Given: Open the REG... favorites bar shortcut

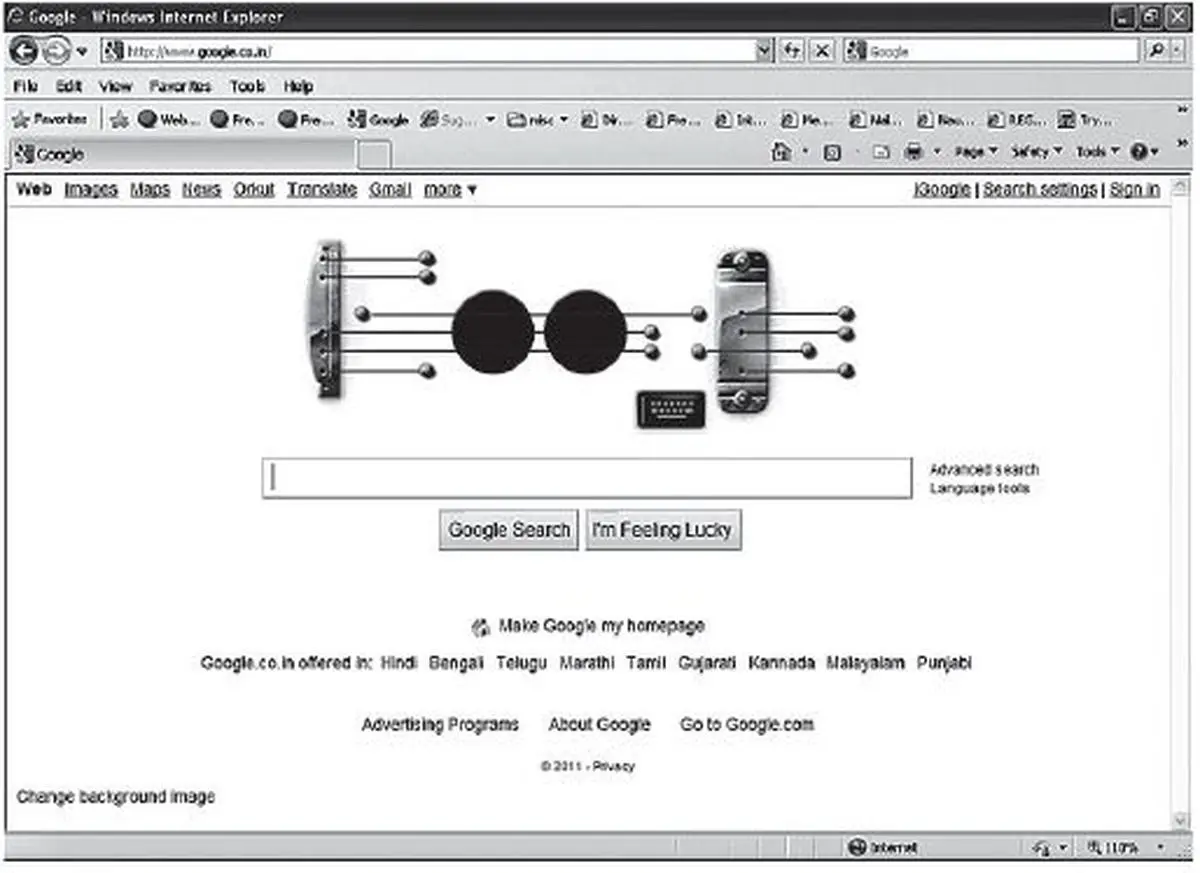Looking at the screenshot, I should (x=1017, y=120).
